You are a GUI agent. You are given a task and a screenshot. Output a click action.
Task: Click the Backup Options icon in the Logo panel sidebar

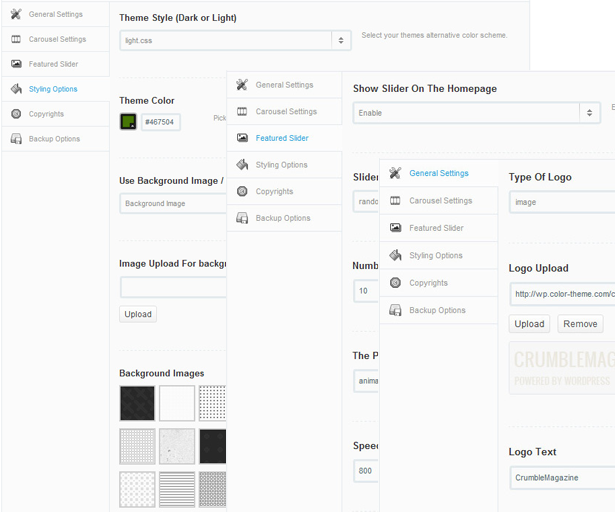pyautogui.click(x=396, y=310)
